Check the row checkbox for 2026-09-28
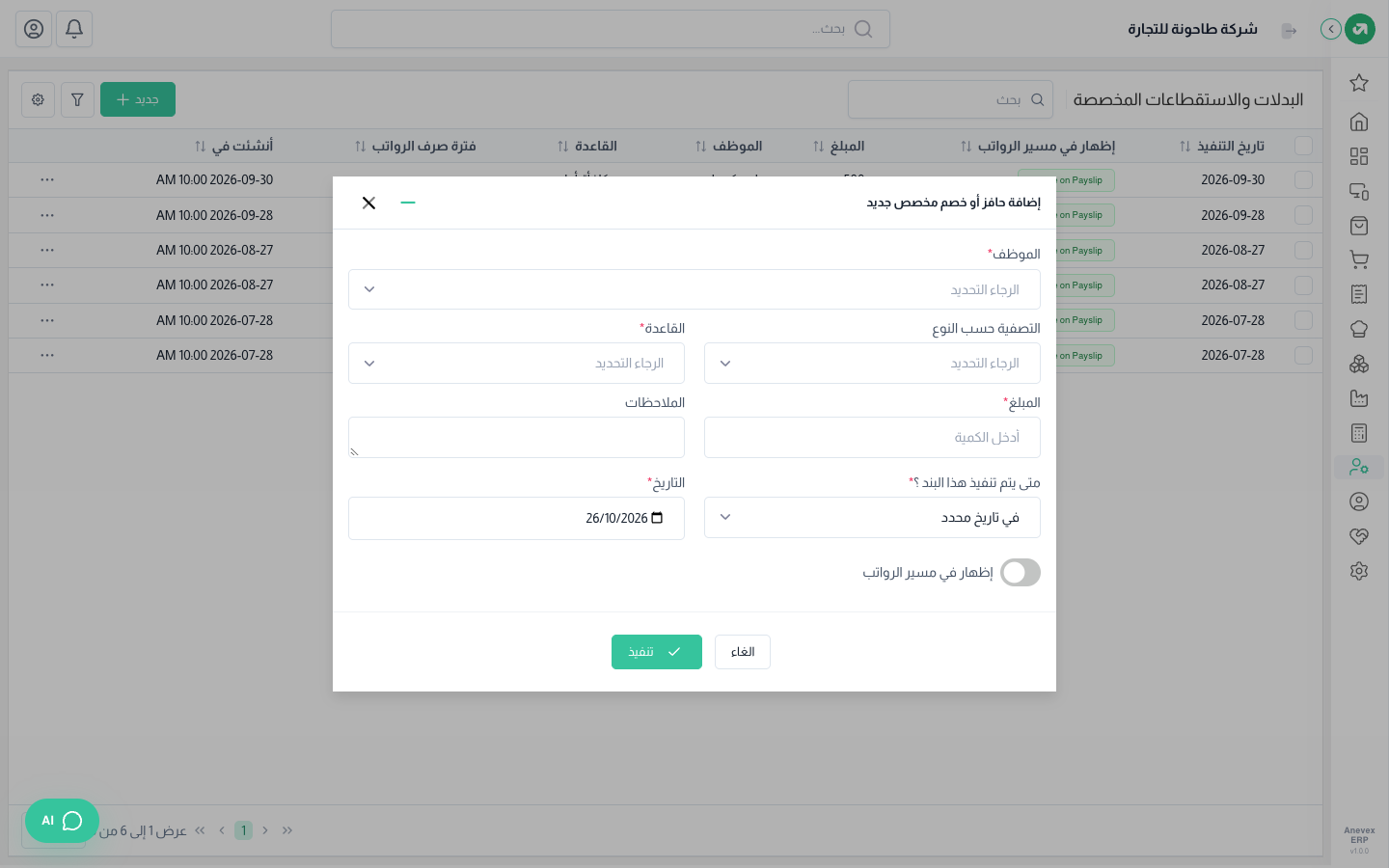 point(1303,215)
